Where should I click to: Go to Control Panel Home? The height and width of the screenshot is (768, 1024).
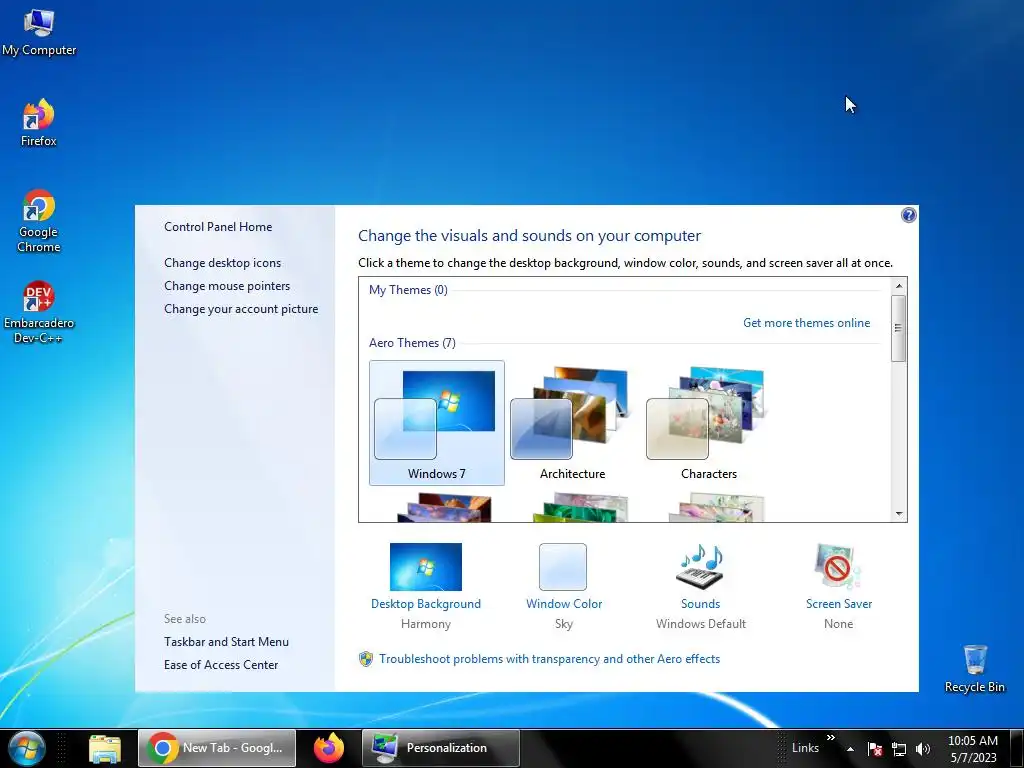tap(218, 227)
